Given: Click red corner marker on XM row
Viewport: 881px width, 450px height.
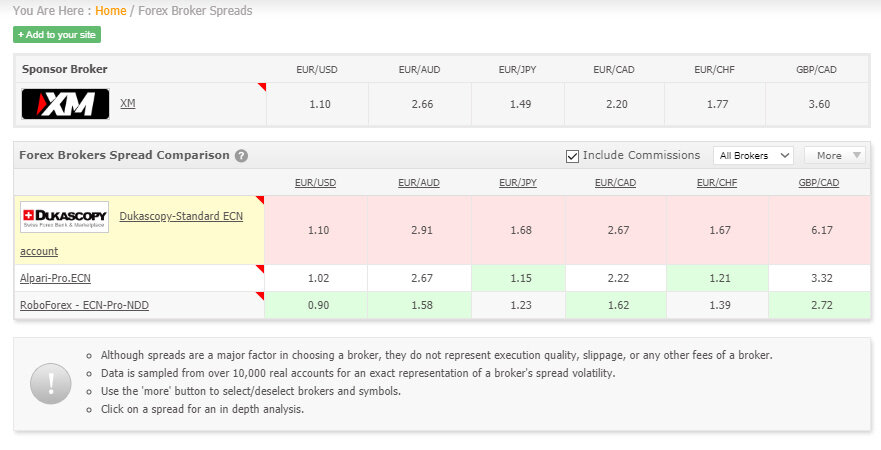Looking at the screenshot, I should click(x=262, y=87).
